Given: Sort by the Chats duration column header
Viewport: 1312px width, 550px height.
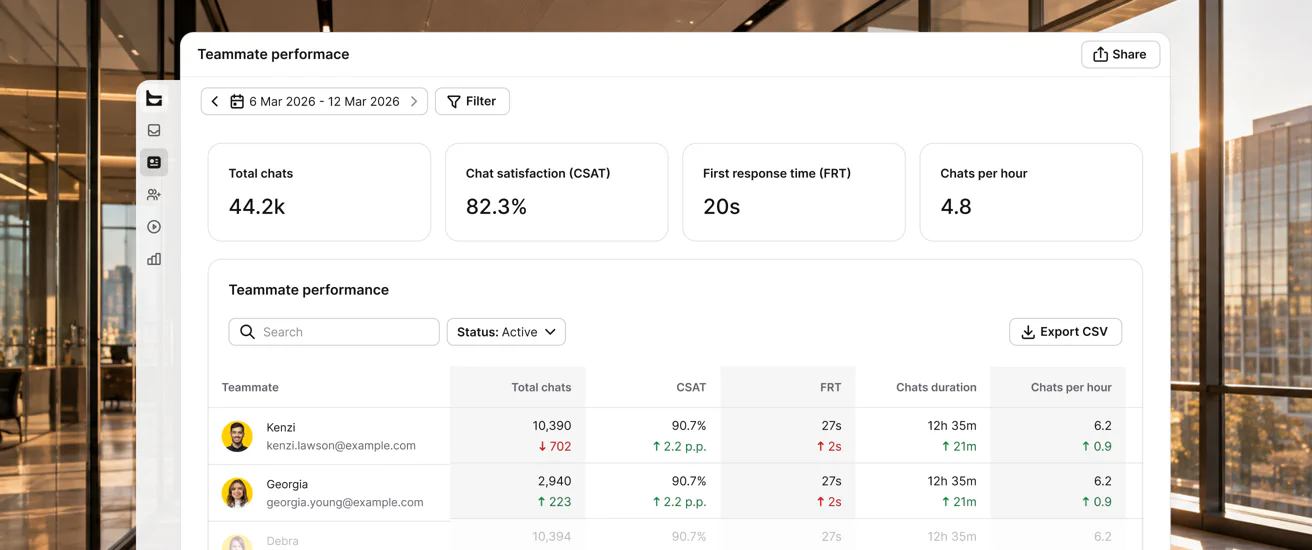Looking at the screenshot, I should [x=936, y=387].
